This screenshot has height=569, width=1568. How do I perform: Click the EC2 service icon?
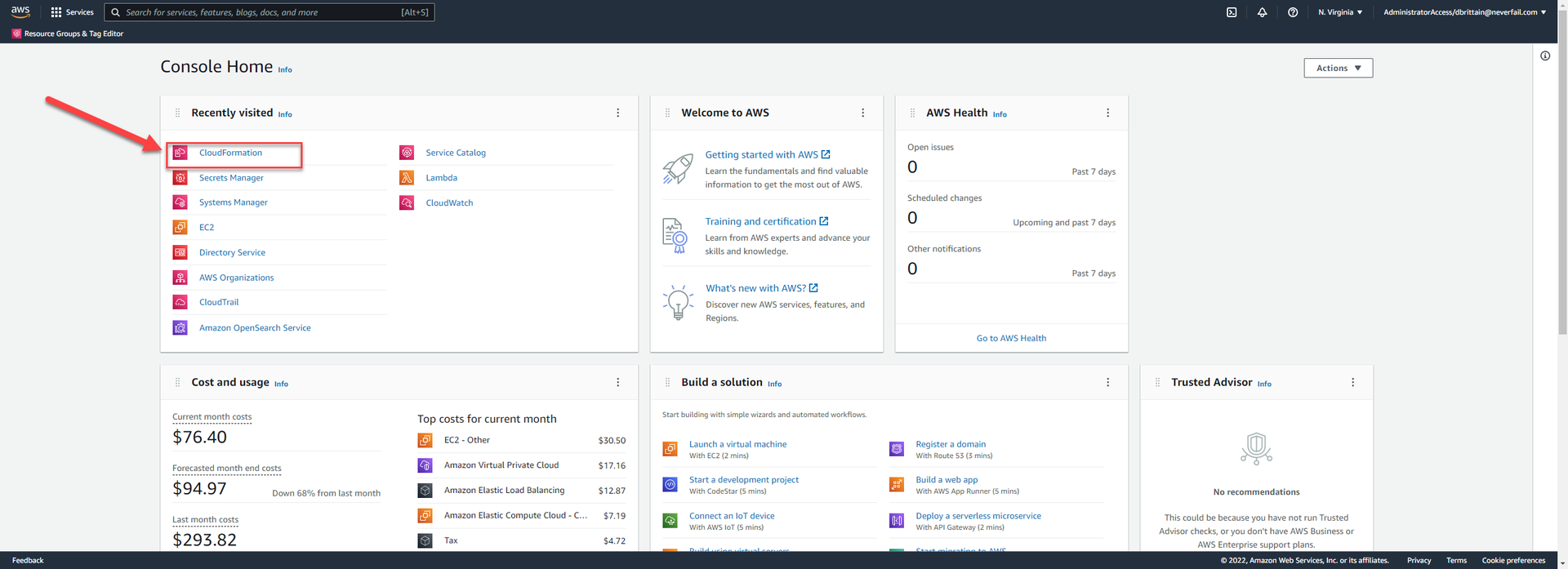click(x=180, y=227)
